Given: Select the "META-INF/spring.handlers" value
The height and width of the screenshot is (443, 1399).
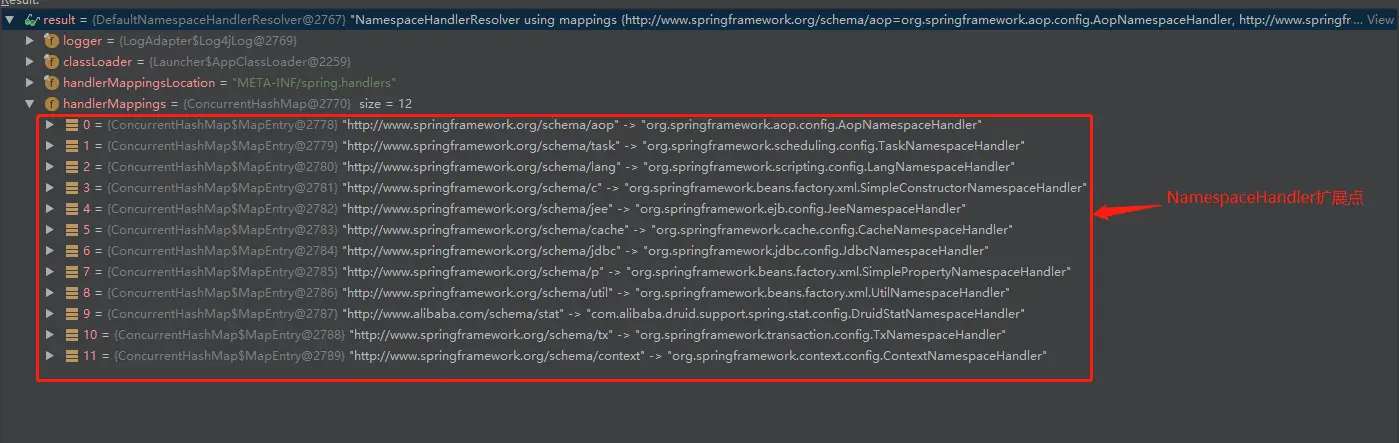Looking at the screenshot, I should click(315, 83).
